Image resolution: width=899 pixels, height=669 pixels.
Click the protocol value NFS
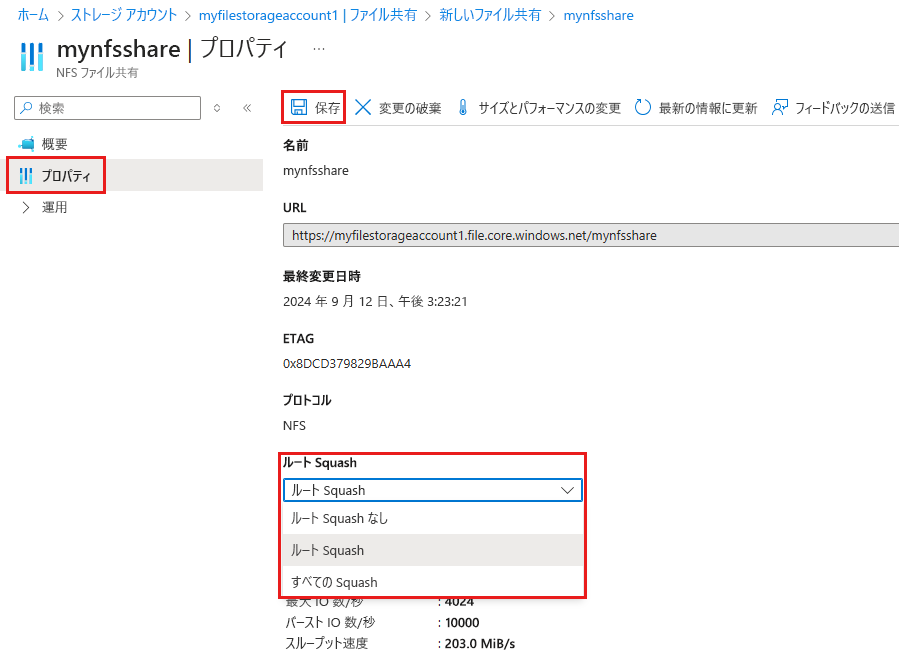pos(294,425)
